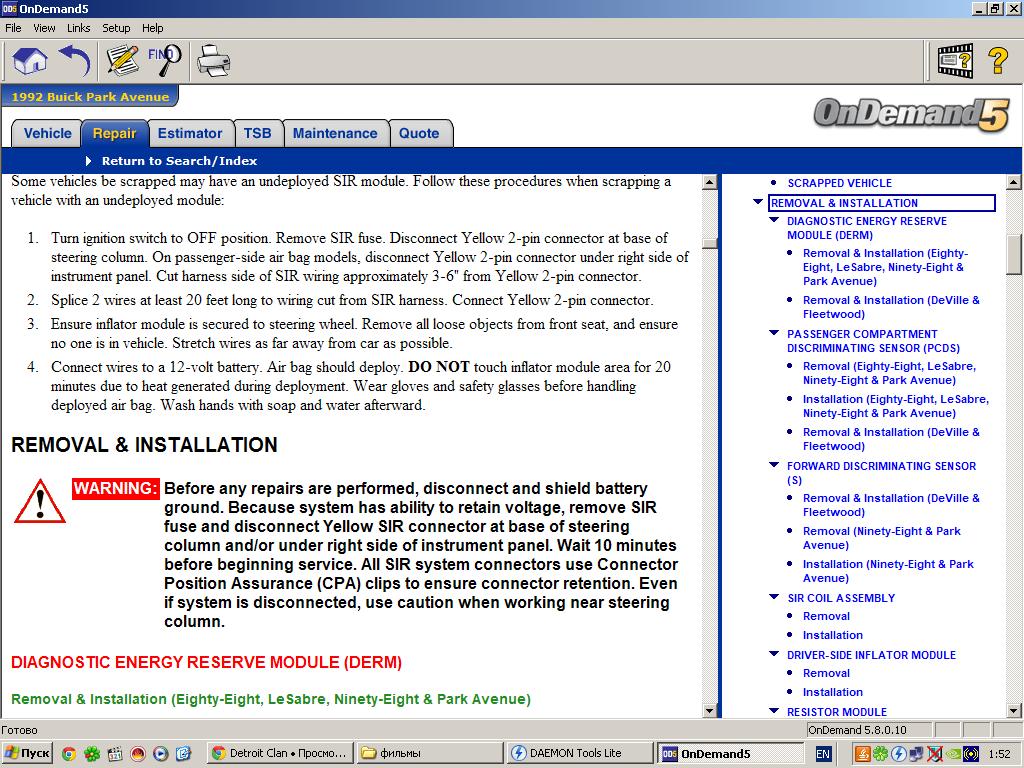This screenshot has width=1024, height=768.
Task: Open the video tutorial filmstrip icon
Action: click(x=954, y=61)
